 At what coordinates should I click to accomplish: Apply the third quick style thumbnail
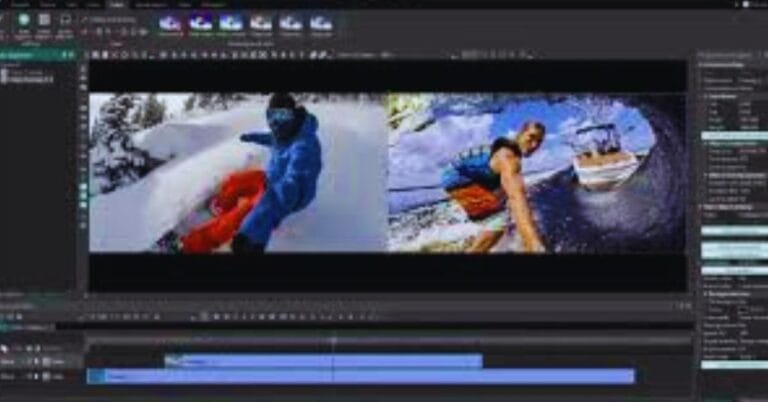[x=231, y=24]
